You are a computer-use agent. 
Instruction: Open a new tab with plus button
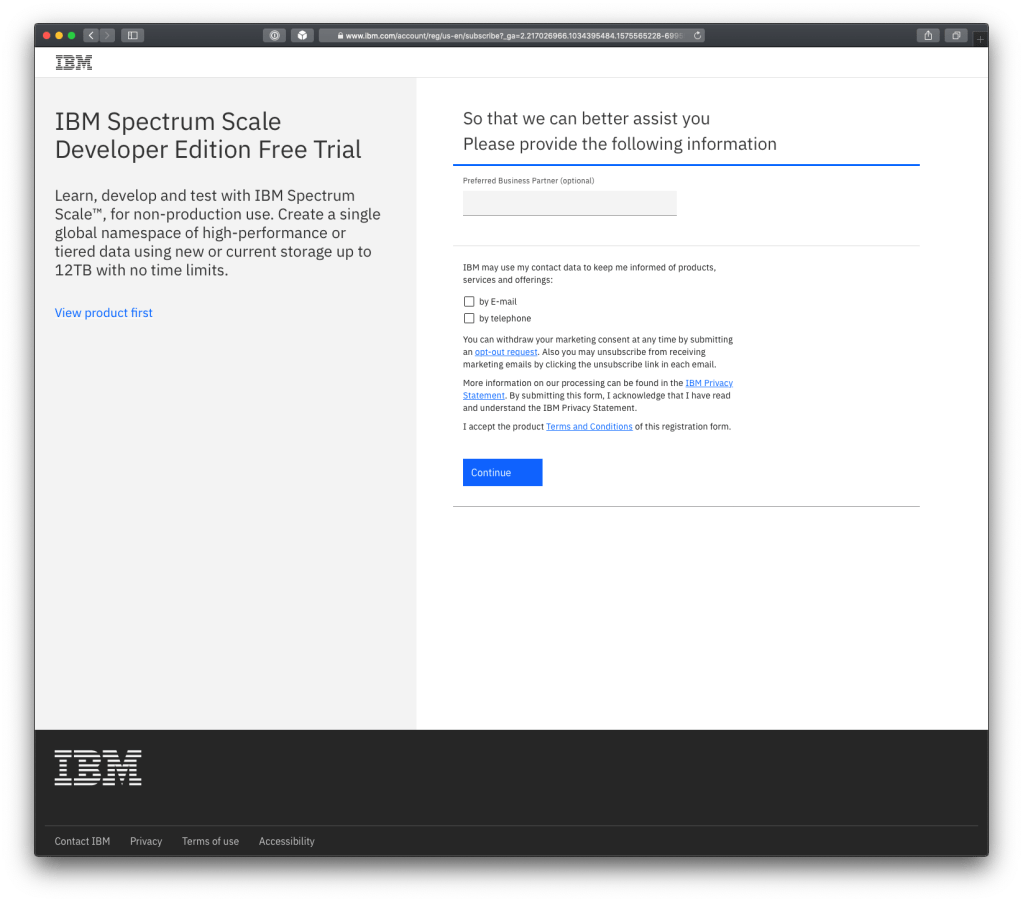click(x=980, y=39)
